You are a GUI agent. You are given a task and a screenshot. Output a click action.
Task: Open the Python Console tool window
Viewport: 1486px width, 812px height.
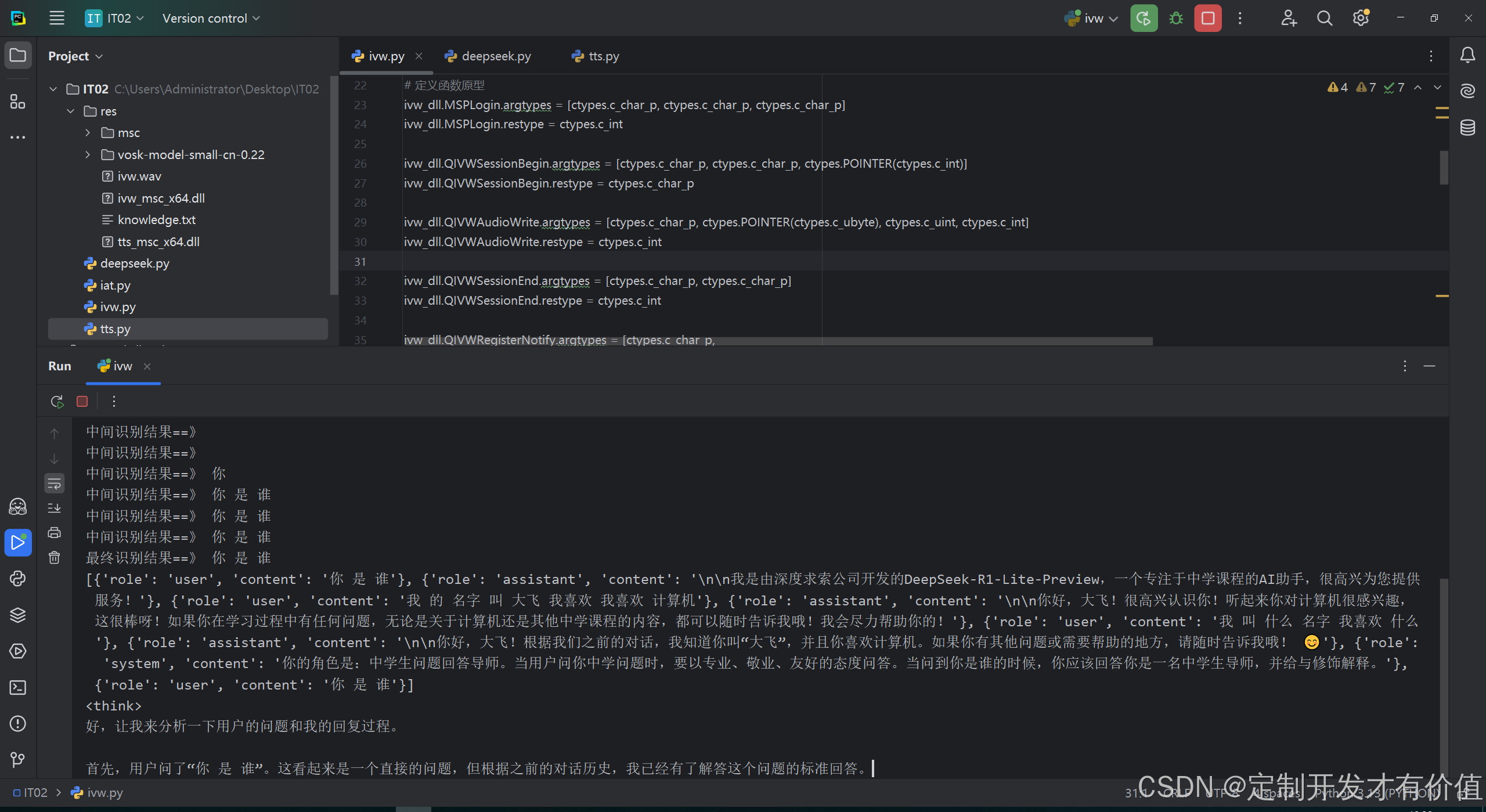tap(18, 579)
